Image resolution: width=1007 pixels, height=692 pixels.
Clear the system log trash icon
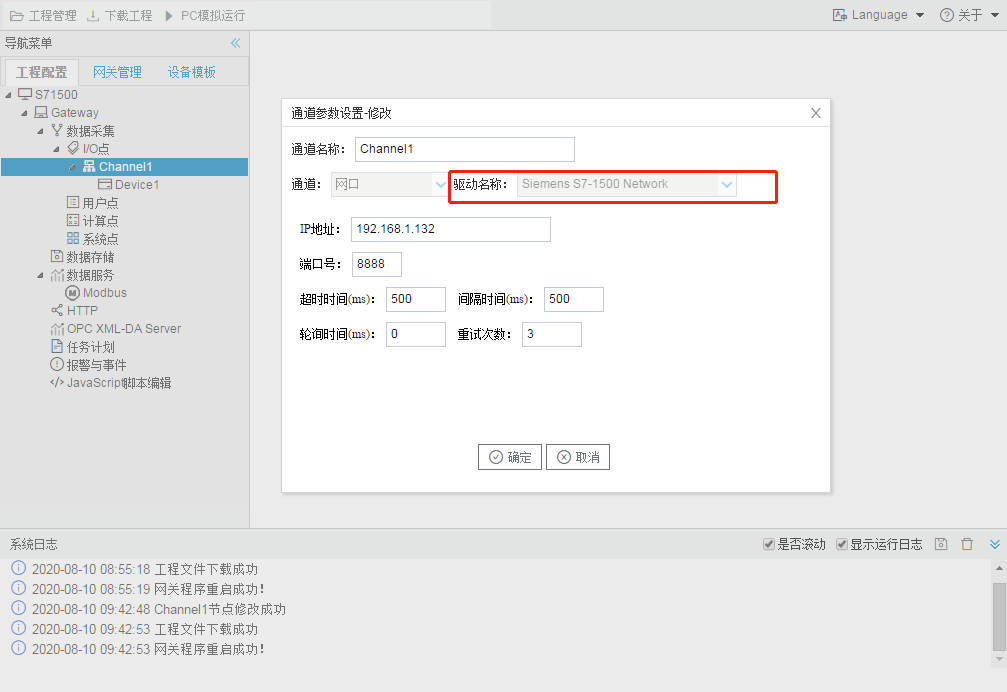pyautogui.click(x=967, y=544)
